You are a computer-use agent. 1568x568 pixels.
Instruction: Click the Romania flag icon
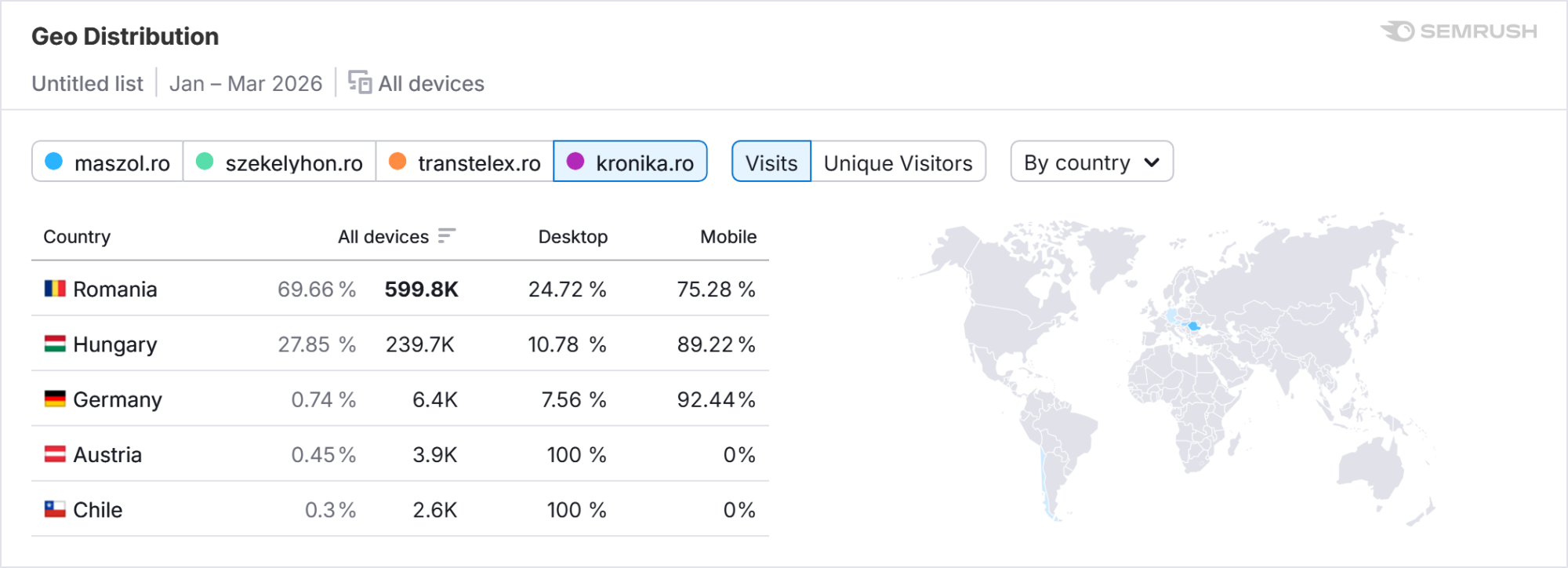tap(55, 289)
